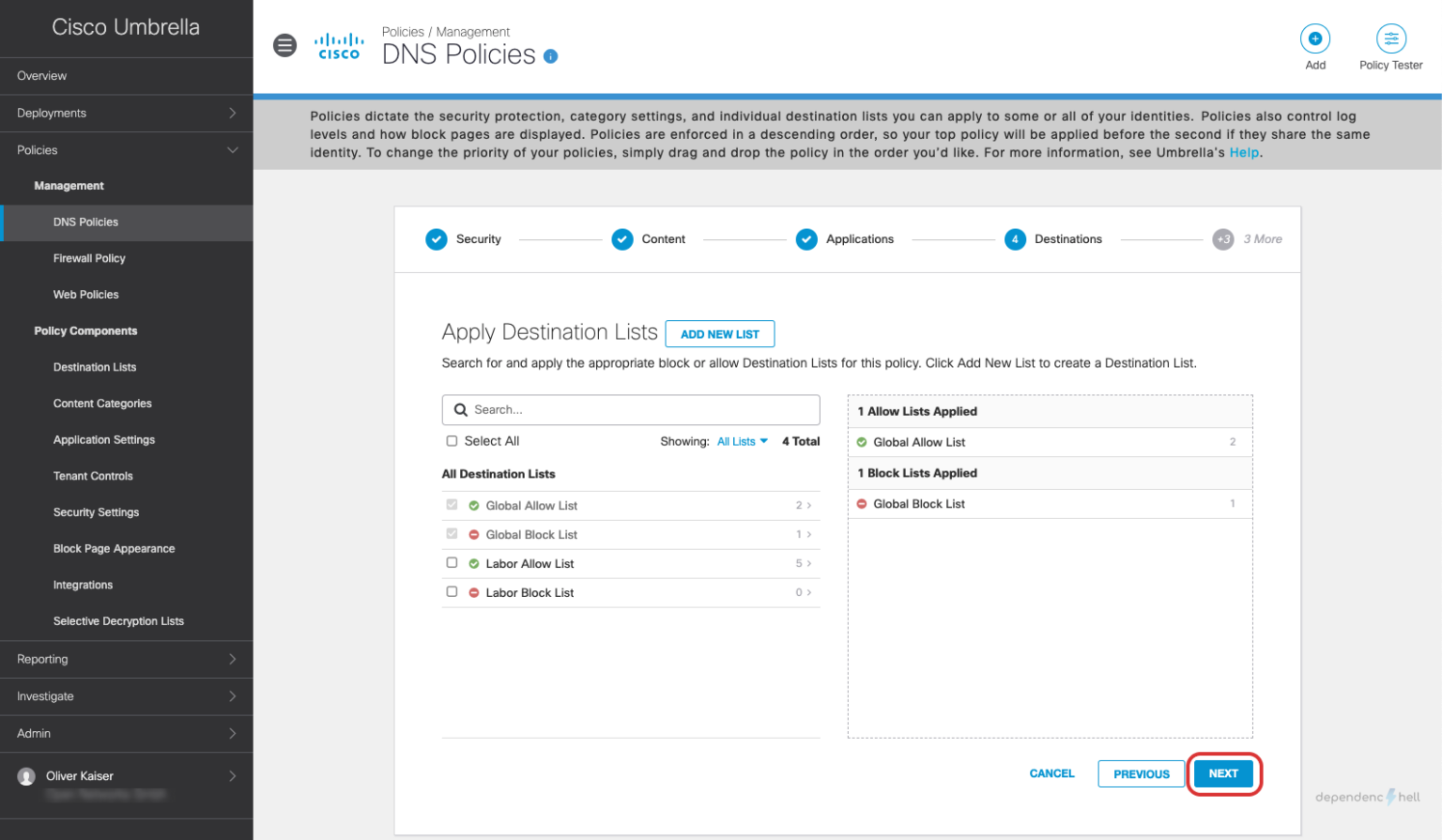
Task: Click the Destinations step circle in the wizard
Action: (1015, 239)
